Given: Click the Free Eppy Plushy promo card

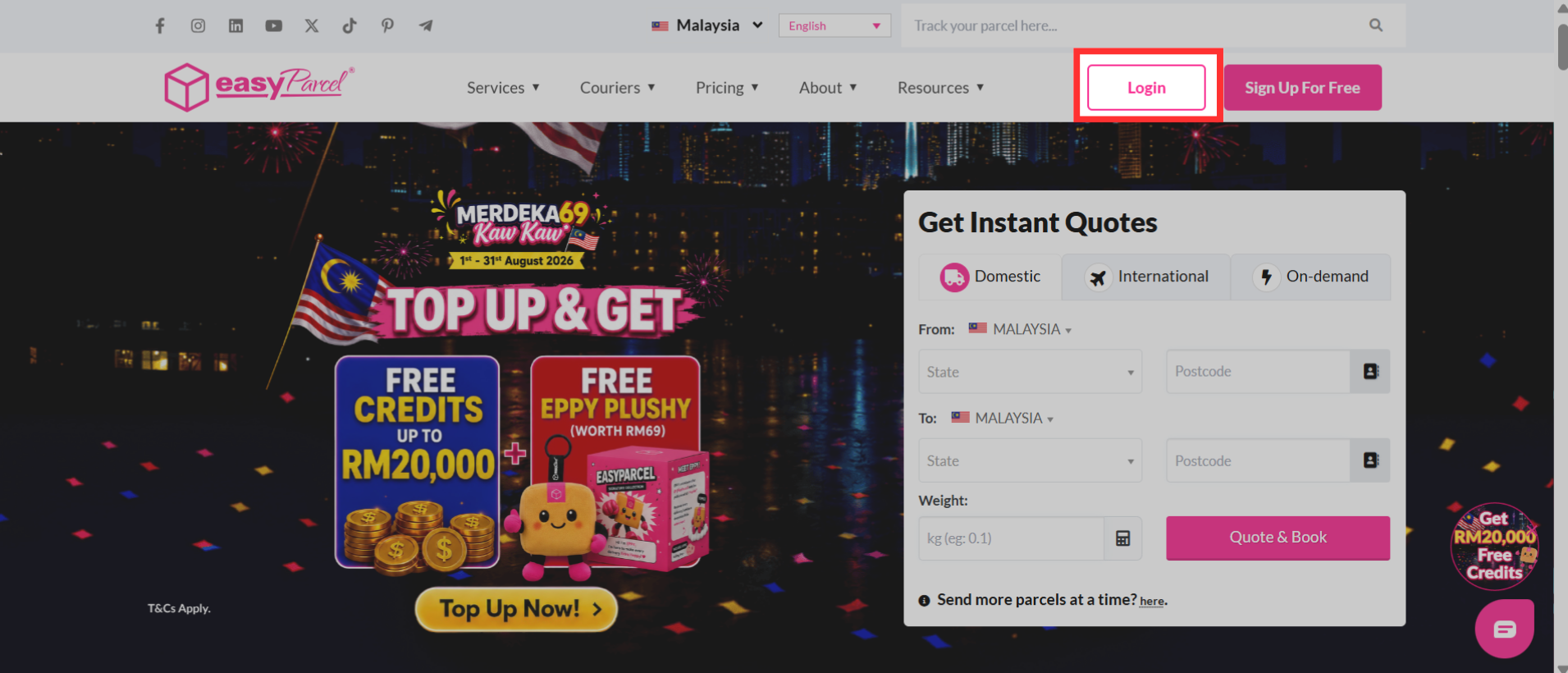Looking at the screenshot, I should pyautogui.click(x=616, y=462).
